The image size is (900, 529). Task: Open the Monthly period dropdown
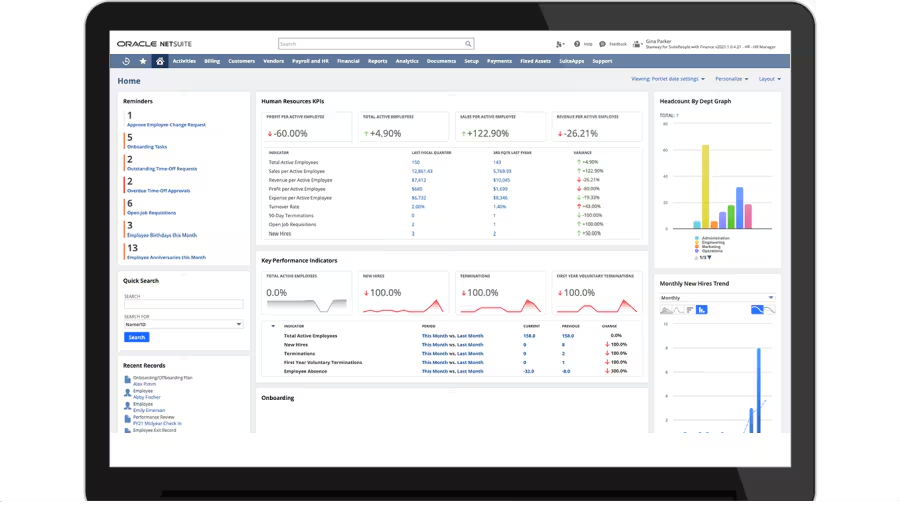[x=716, y=298]
